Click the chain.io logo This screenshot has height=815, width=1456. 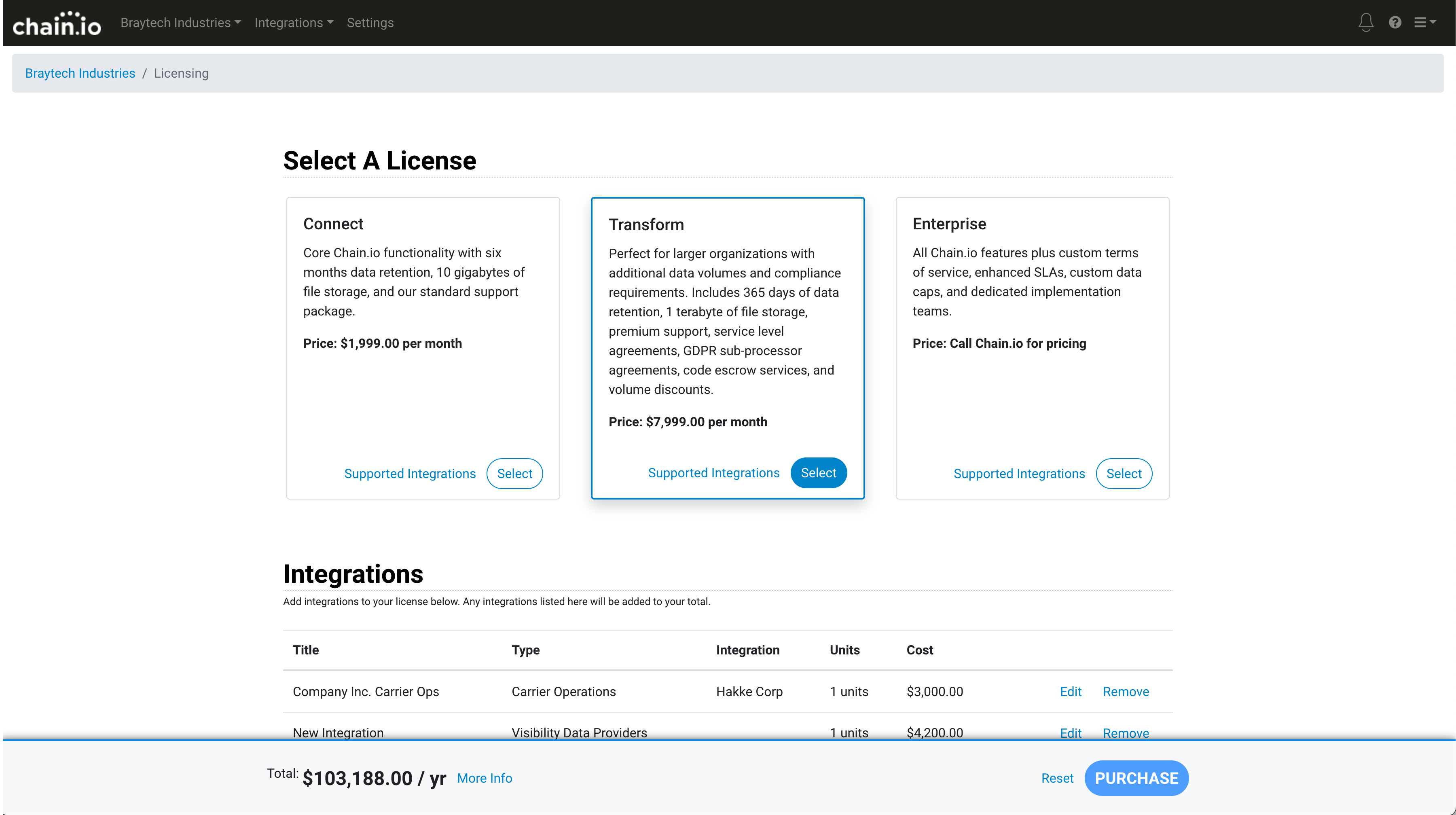[57, 23]
